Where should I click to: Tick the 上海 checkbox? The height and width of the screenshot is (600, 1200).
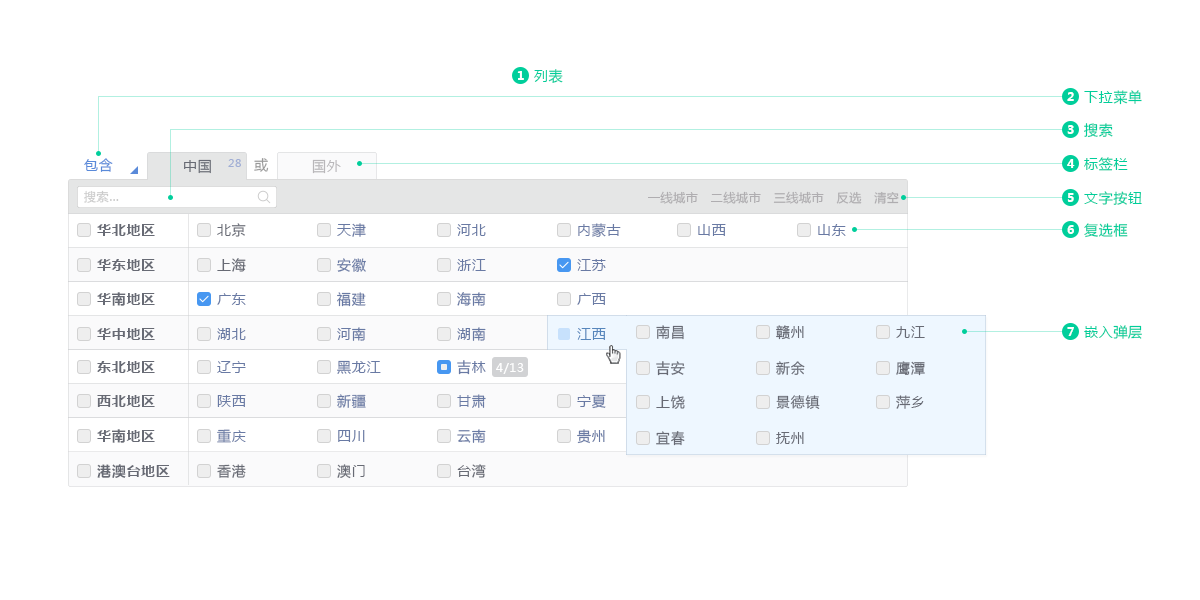point(204,265)
